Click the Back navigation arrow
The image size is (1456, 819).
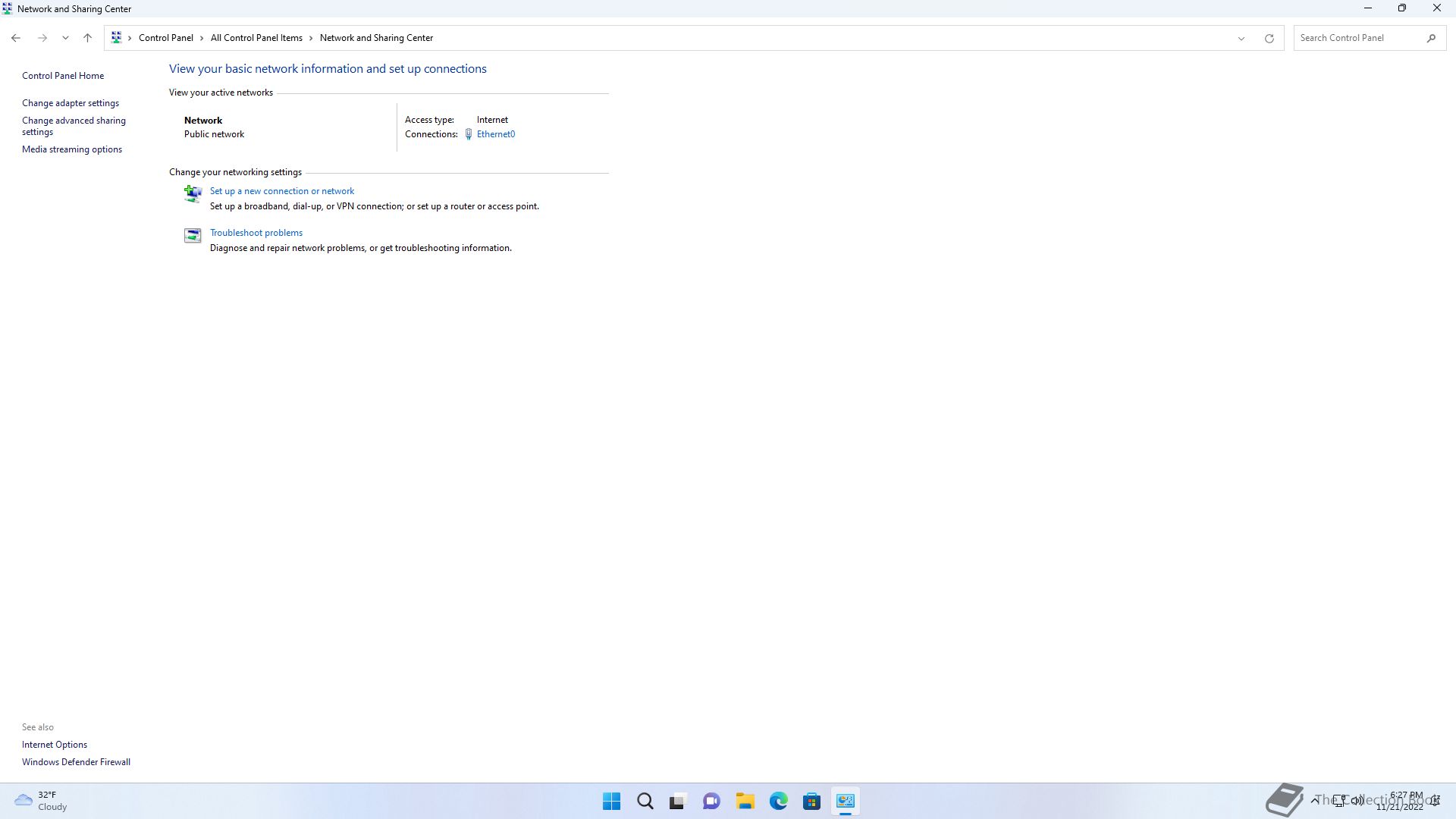click(16, 37)
